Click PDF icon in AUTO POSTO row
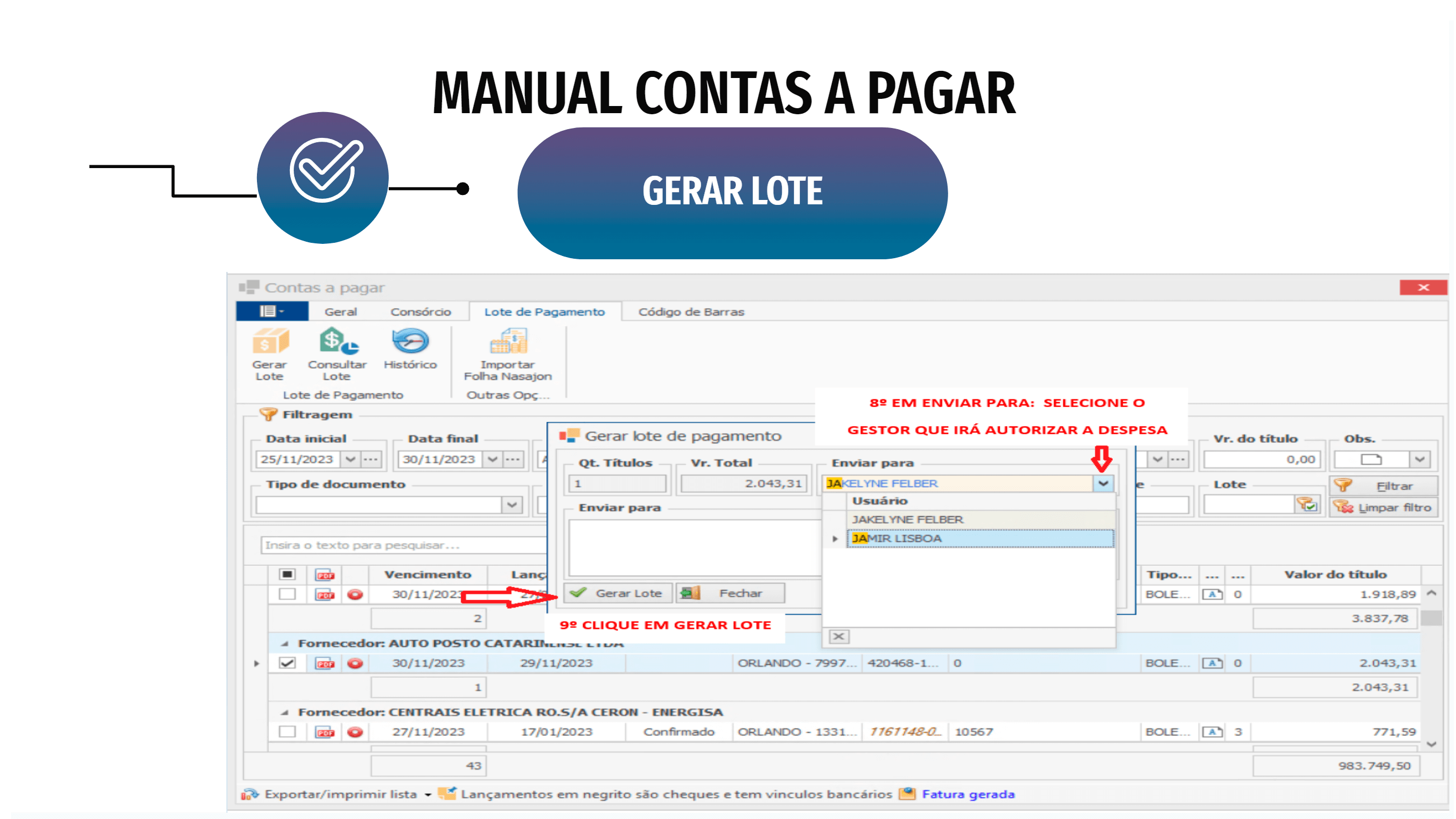 pos(325,664)
